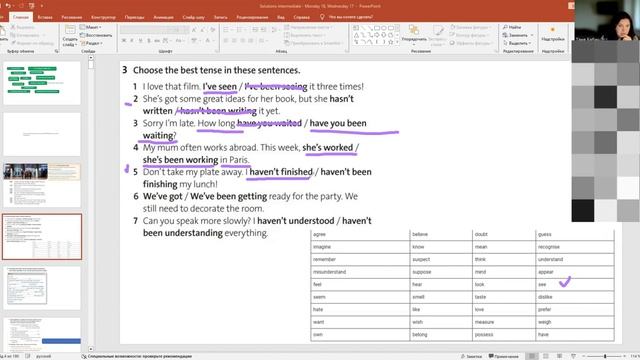Image resolution: width=640 pixels, height=360 pixels.
Task: Toggle Underline formatting (Ч)
Action: point(140,41)
